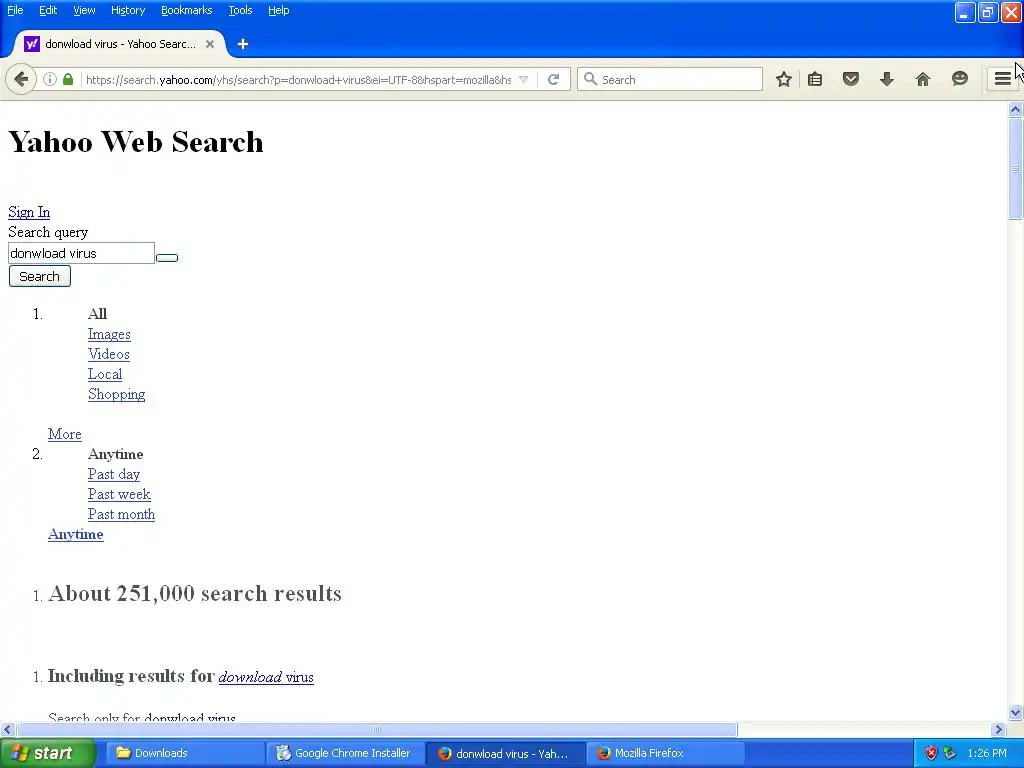Open the red shield security tray icon
The width and height of the screenshot is (1024, 768).
(931, 753)
